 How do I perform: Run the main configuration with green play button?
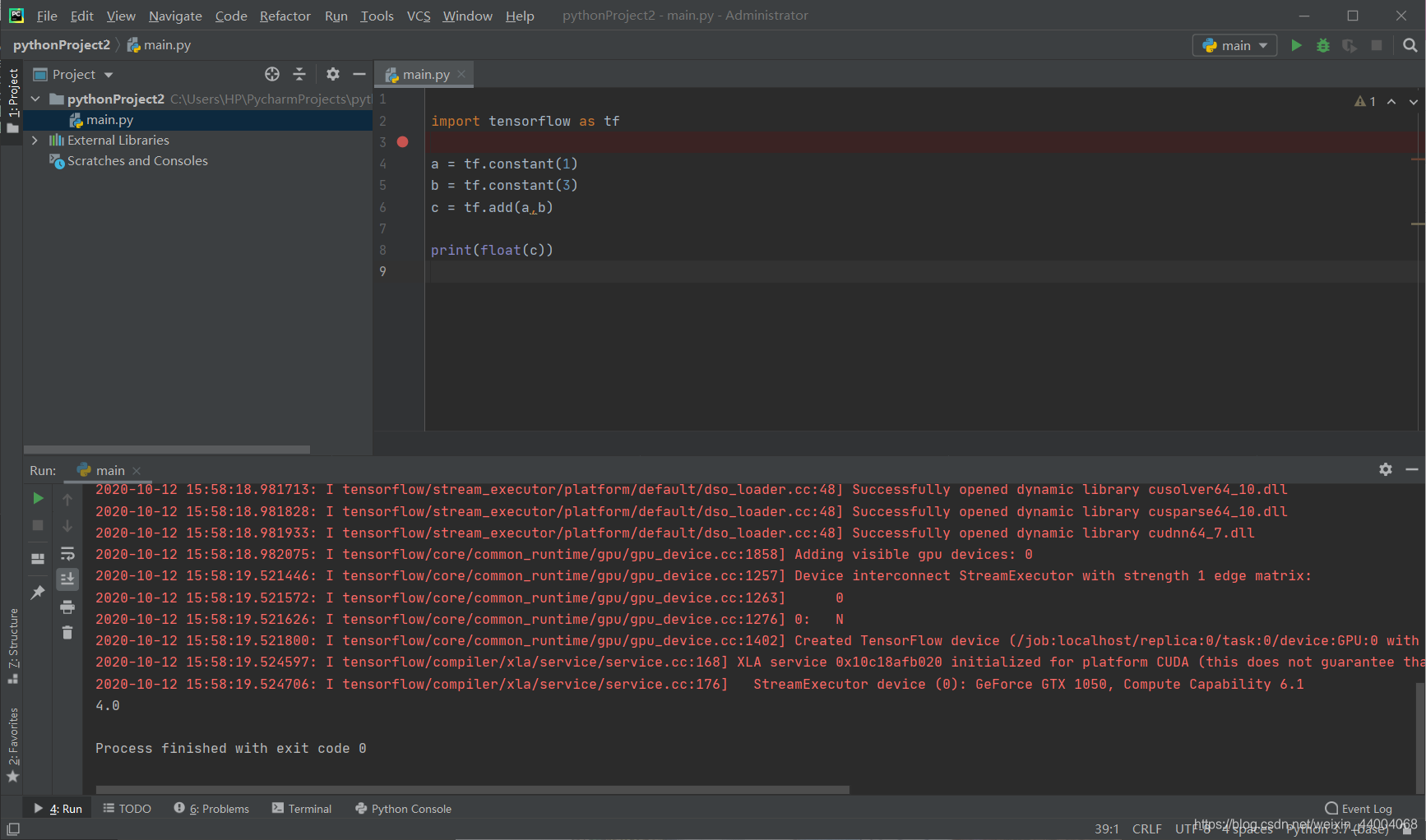(x=1296, y=45)
